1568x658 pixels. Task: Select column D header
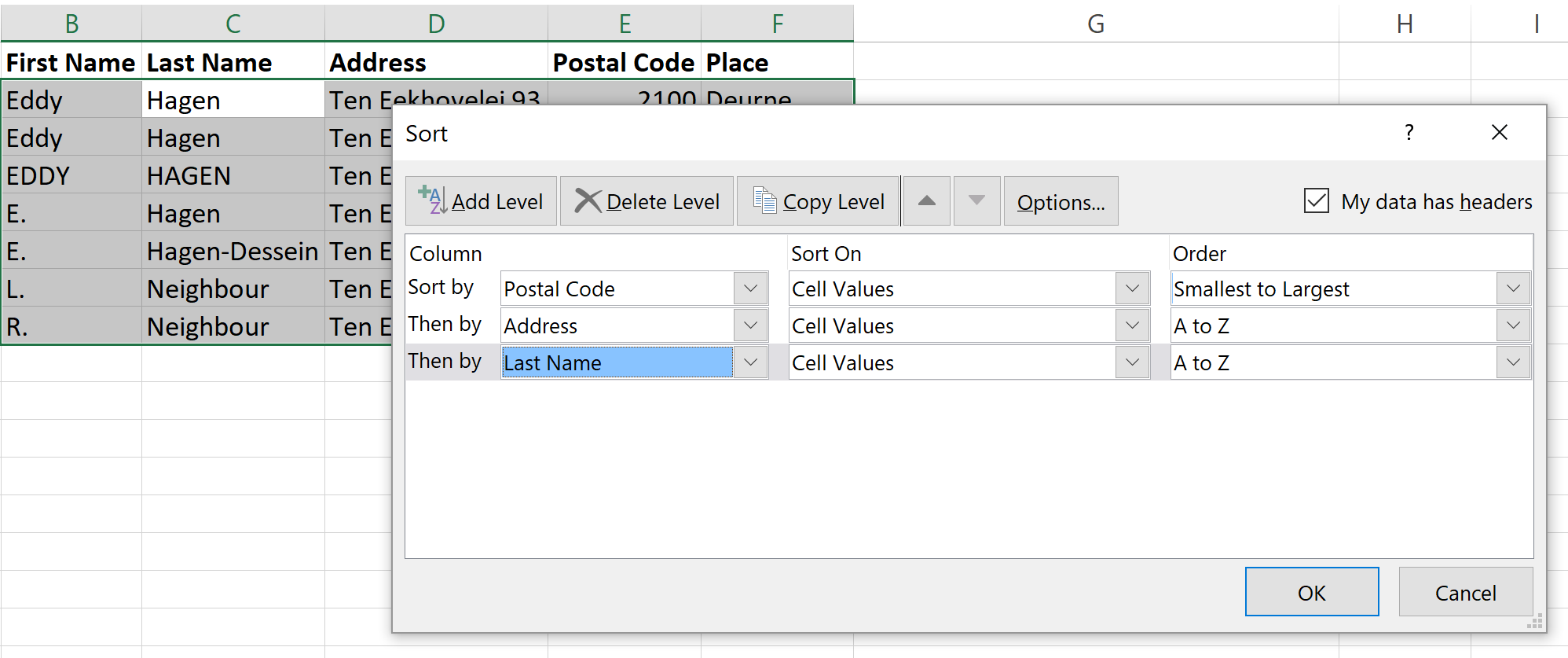[x=436, y=24]
